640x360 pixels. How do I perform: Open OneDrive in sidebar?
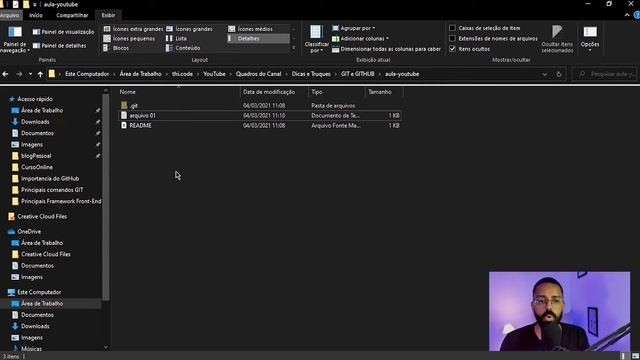pos(29,232)
